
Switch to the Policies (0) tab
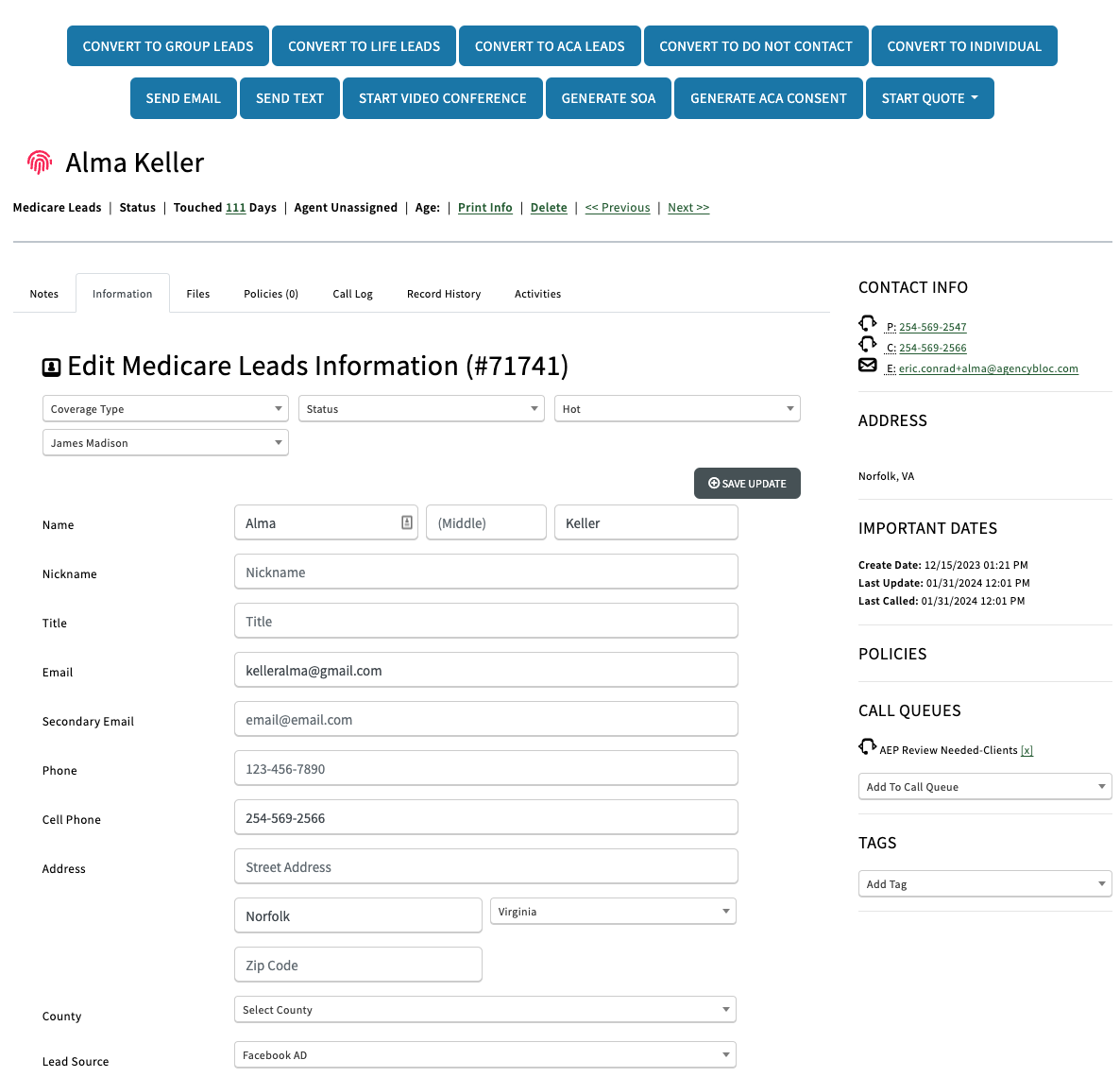click(271, 293)
